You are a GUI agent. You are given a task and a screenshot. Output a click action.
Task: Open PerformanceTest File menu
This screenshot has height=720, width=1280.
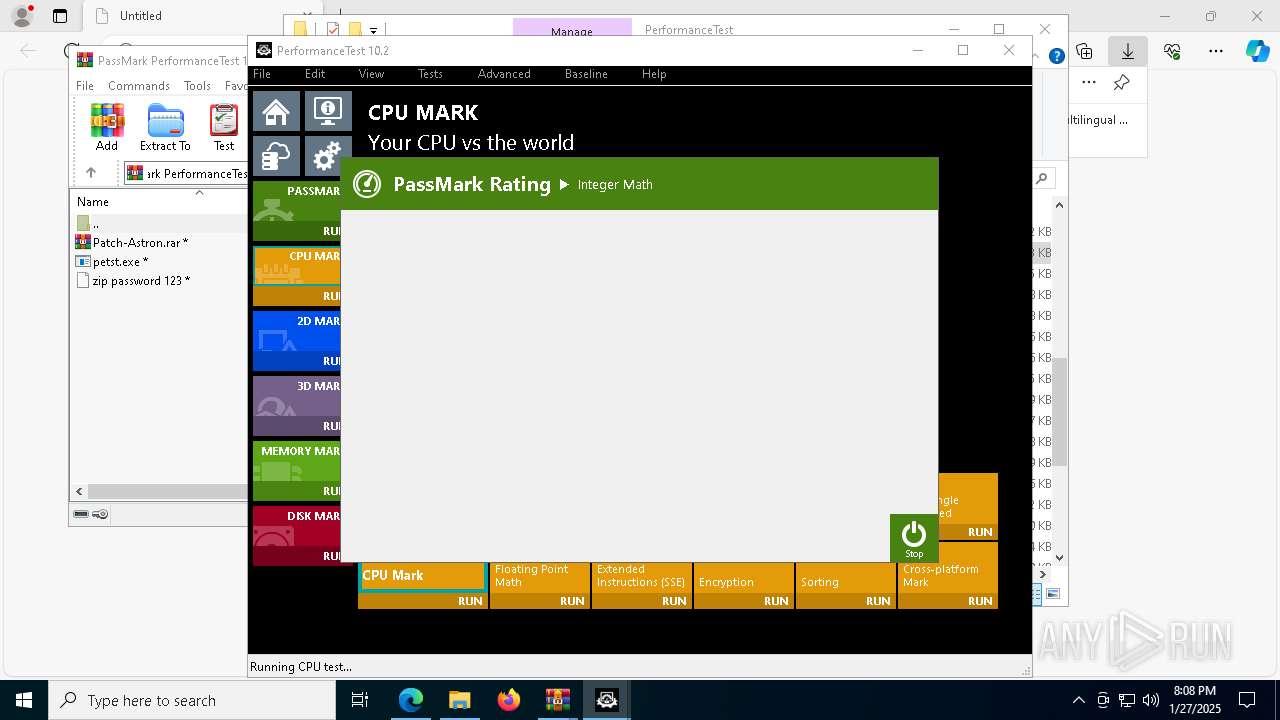pyautogui.click(x=262, y=74)
